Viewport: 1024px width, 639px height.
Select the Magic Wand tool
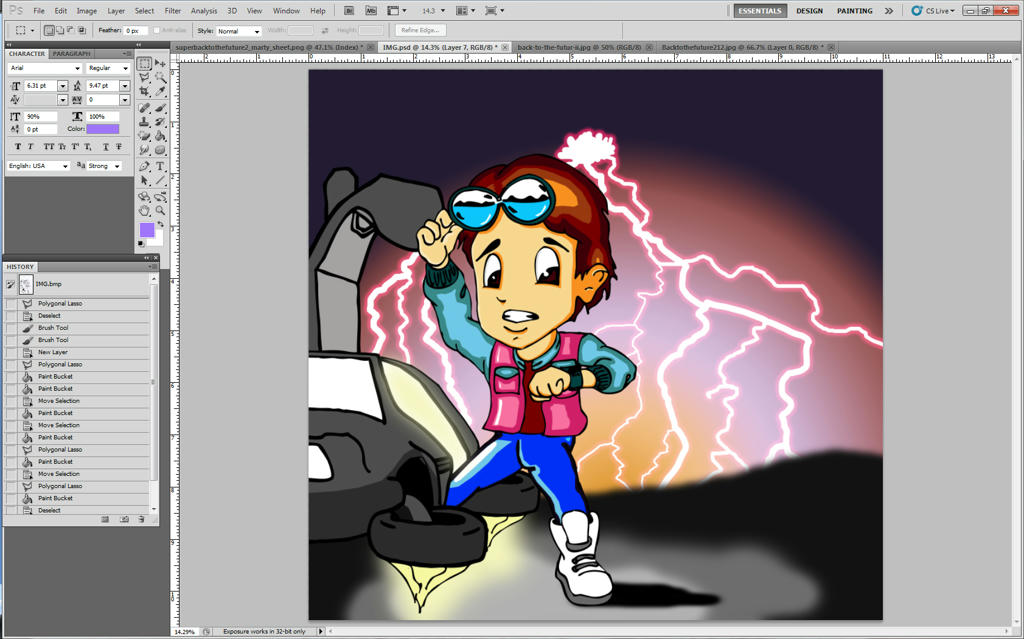point(161,77)
